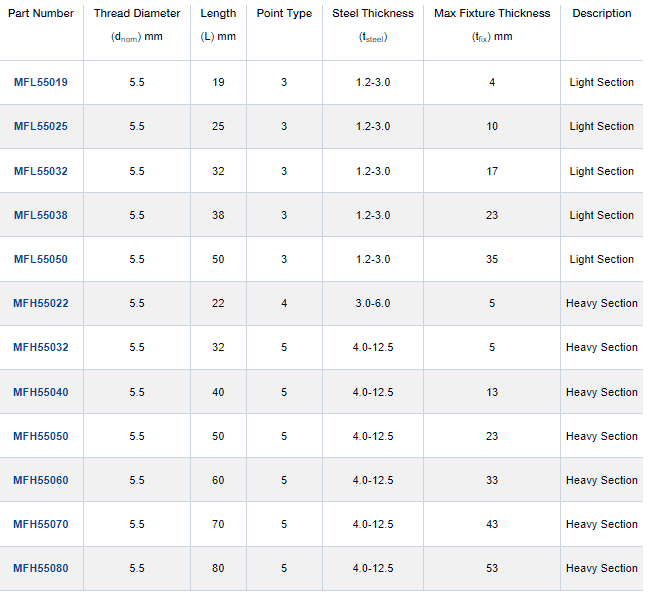Click part link MFH55070
Viewport: 651px width, 593px height.
pos(41,524)
